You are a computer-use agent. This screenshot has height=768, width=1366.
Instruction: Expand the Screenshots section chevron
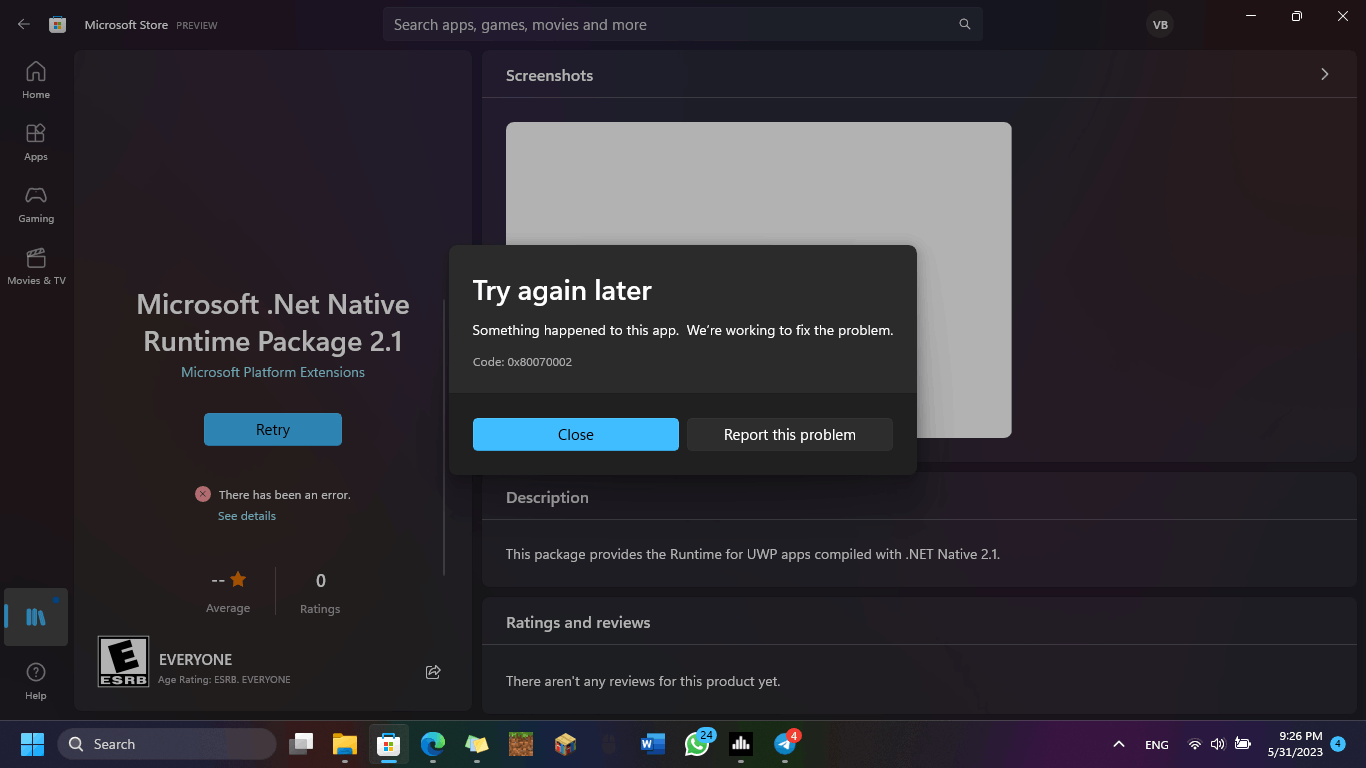point(1324,74)
